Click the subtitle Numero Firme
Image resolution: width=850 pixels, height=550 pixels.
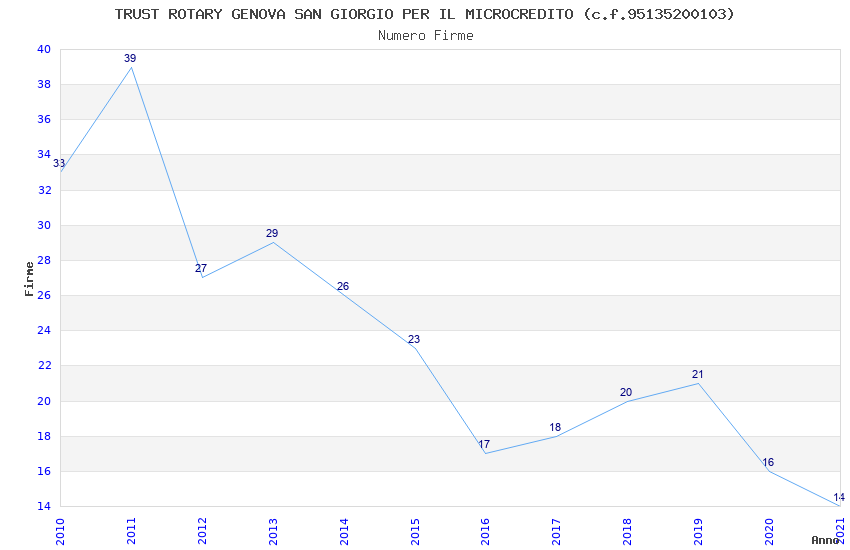[426, 36]
